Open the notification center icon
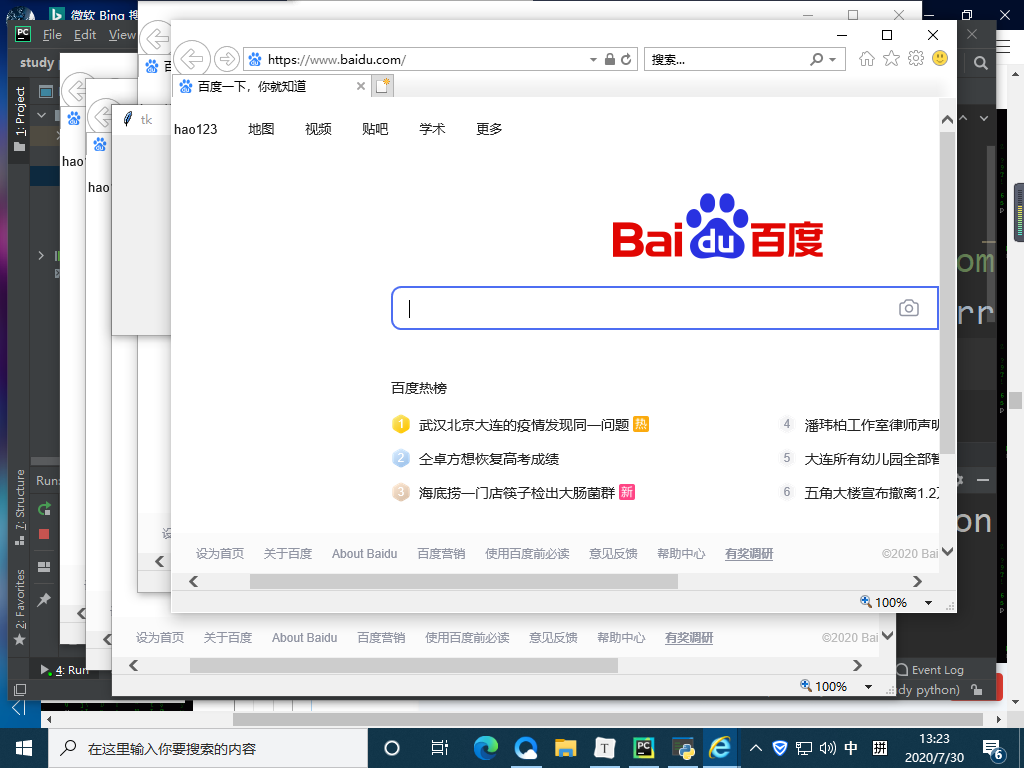Image resolution: width=1024 pixels, height=768 pixels. 993,750
